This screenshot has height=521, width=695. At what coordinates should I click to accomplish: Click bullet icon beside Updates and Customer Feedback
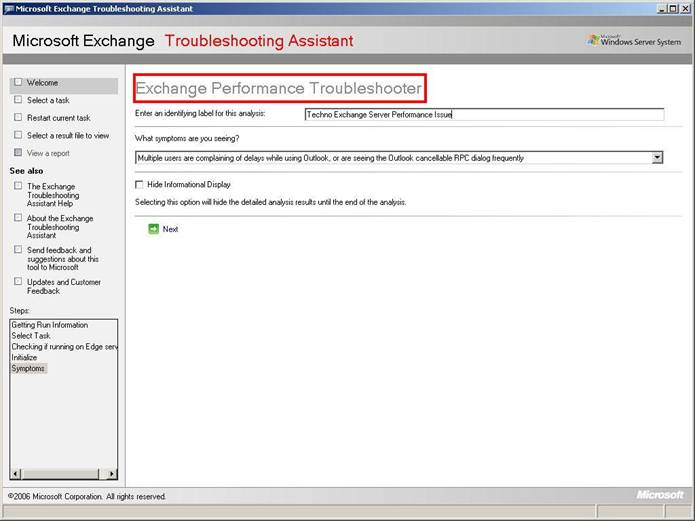pyautogui.click(x=18, y=281)
